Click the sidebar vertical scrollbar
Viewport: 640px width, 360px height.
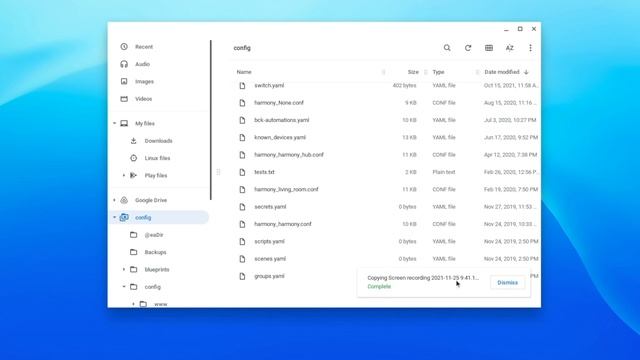(211, 120)
